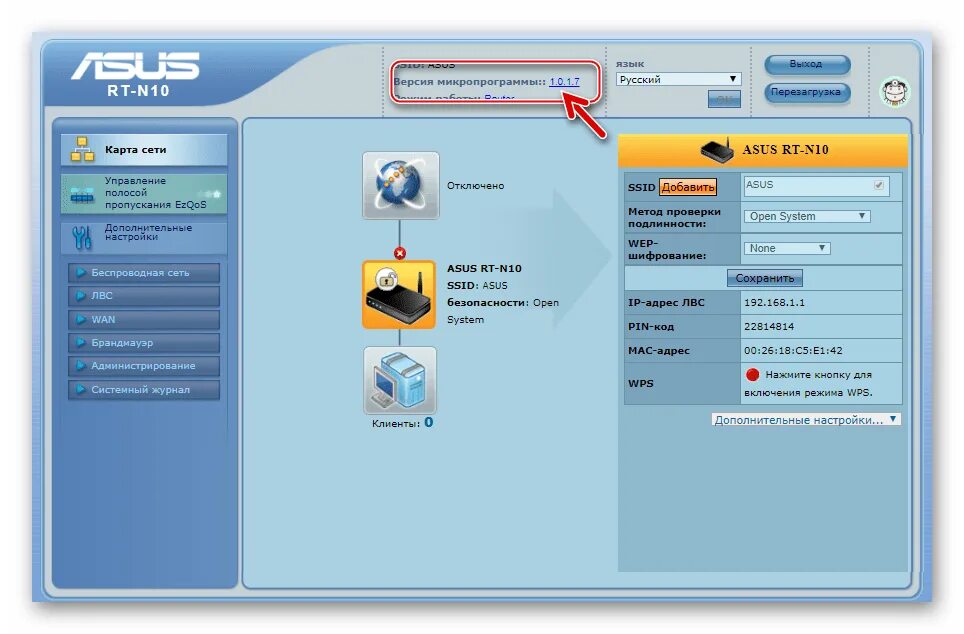Click the router image in ASUS RT-N10 panel header
The width and height of the screenshot is (964, 634).
pyautogui.click(x=716, y=150)
